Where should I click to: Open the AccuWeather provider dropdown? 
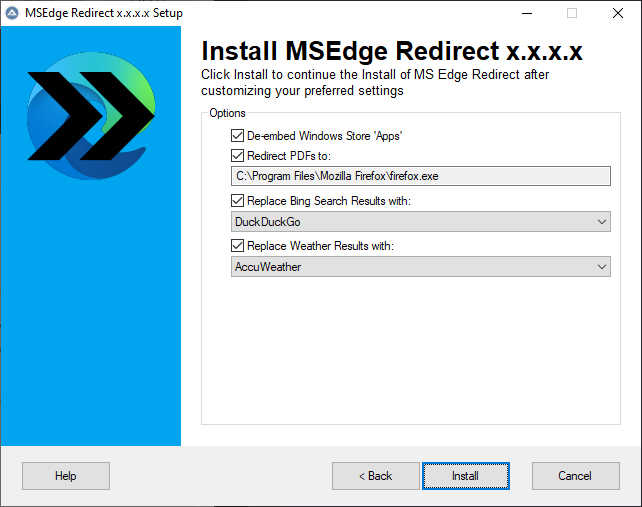(420, 267)
